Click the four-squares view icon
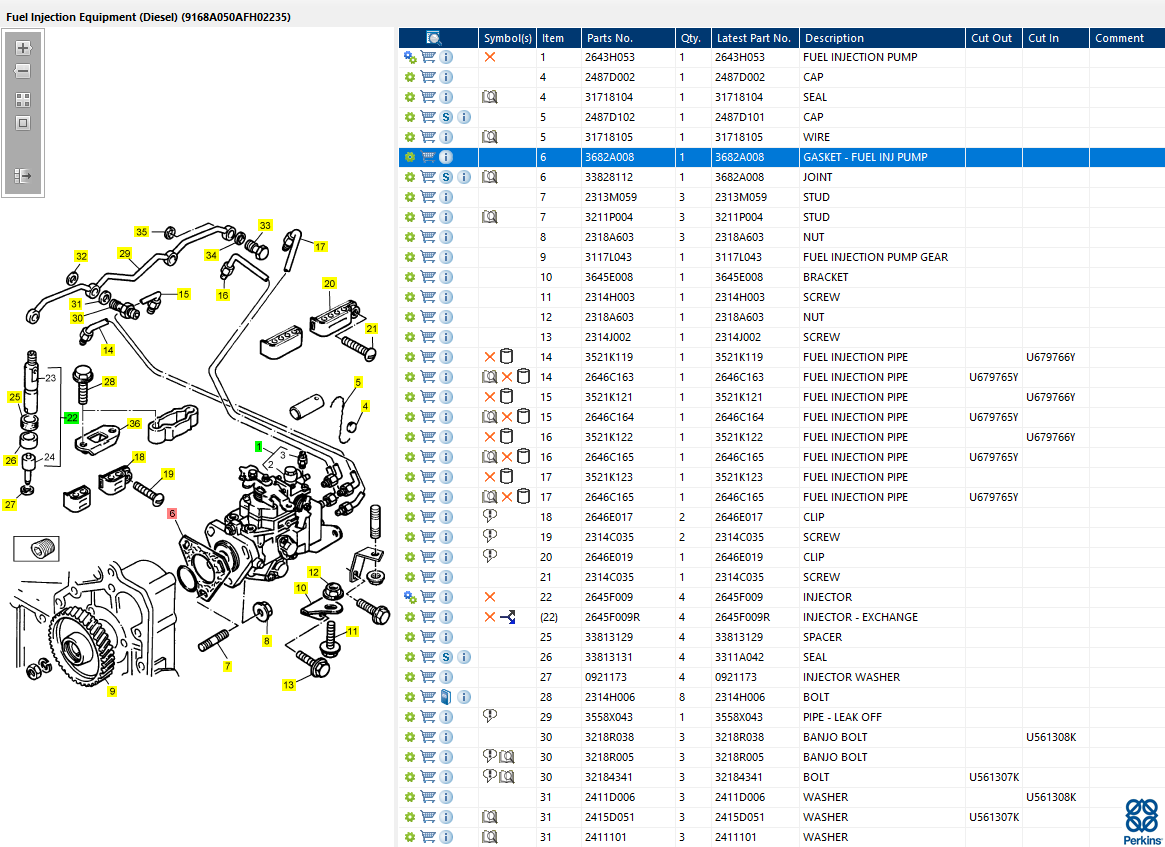Screen dimensions: 1165x847 coord(24,100)
